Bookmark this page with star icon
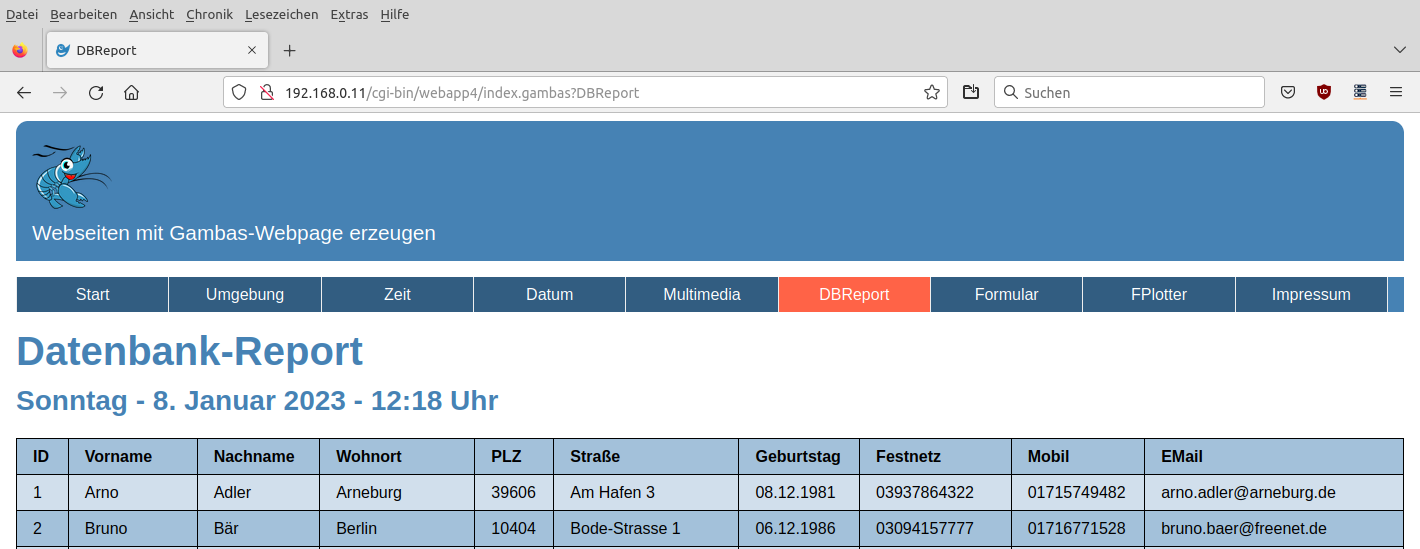Screen dimensions: 1420x549 pyautogui.click(x=931, y=93)
